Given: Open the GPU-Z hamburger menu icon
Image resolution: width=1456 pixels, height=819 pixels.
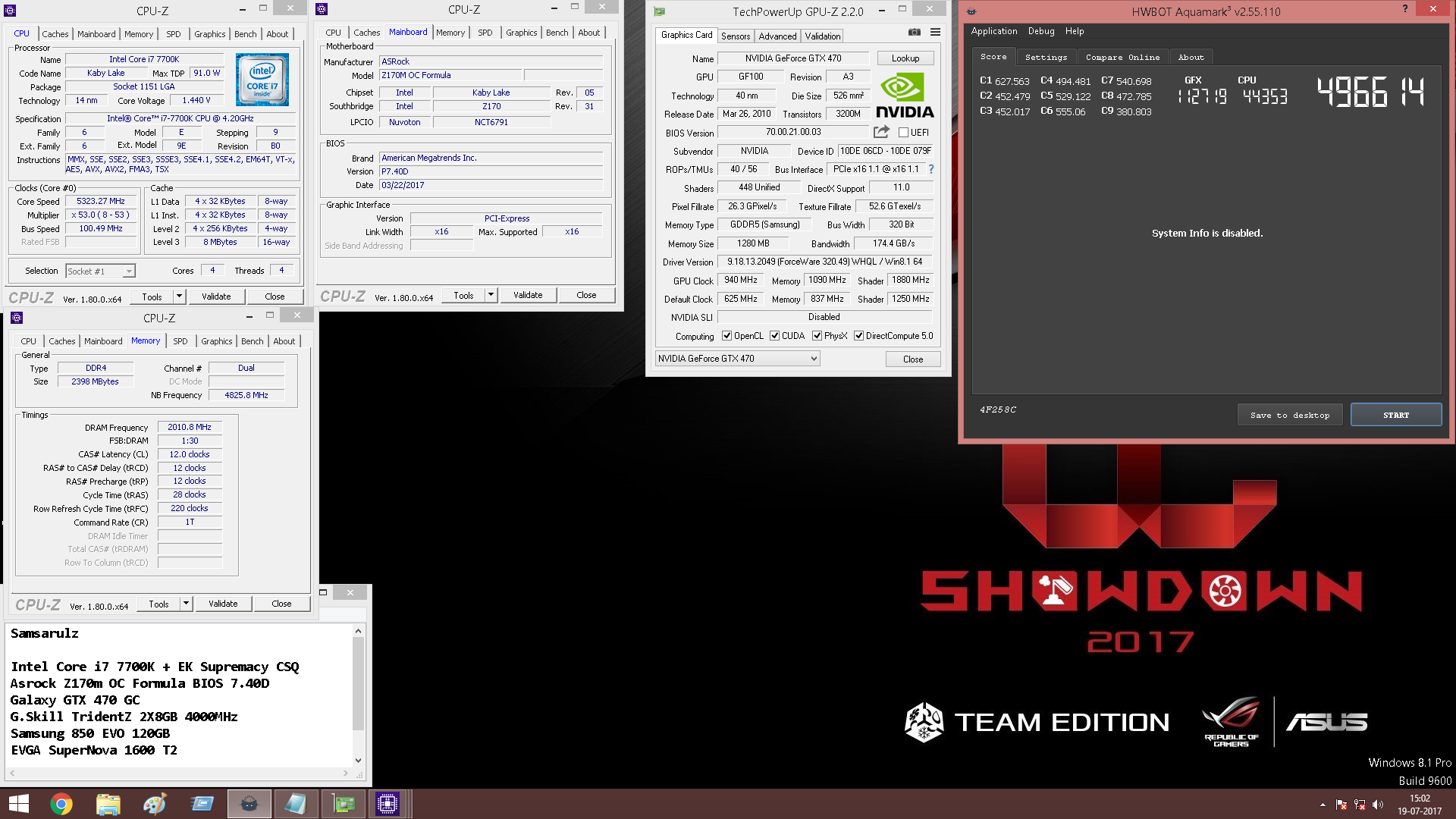Looking at the screenshot, I should coord(935,32).
